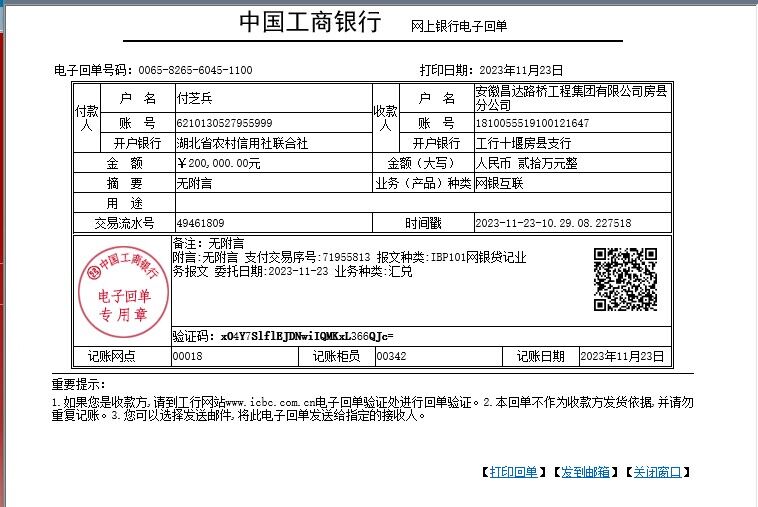The width and height of the screenshot is (758, 507).
Task: Click the 打印回单 print receipt link
Action: click(514, 472)
